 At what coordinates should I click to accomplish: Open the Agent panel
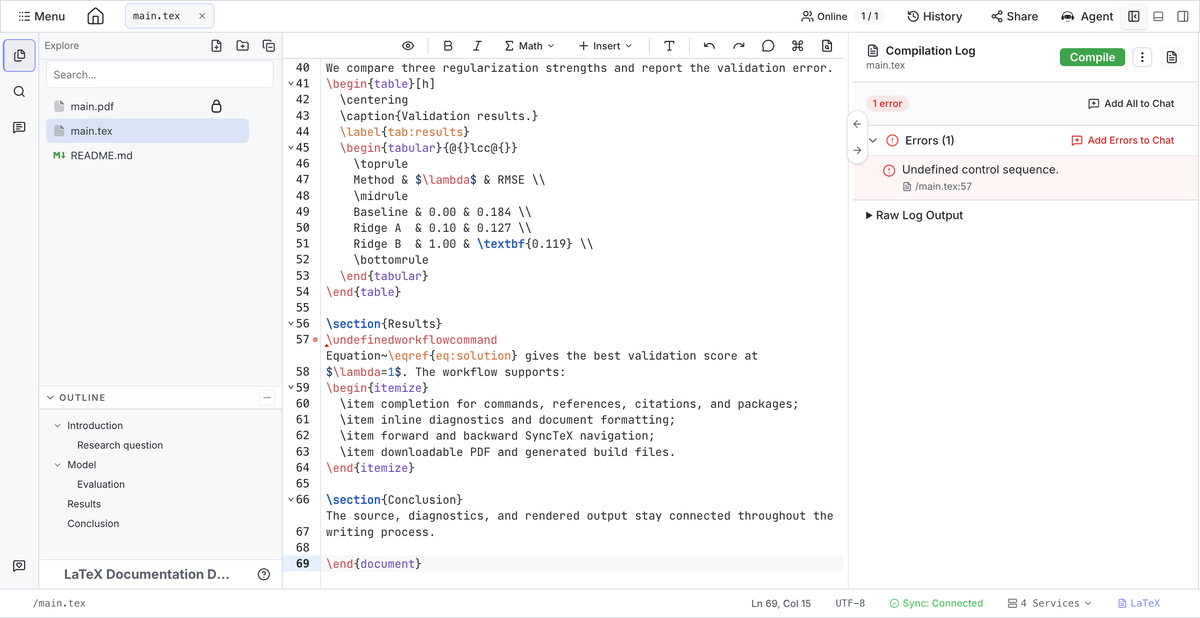1087,16
